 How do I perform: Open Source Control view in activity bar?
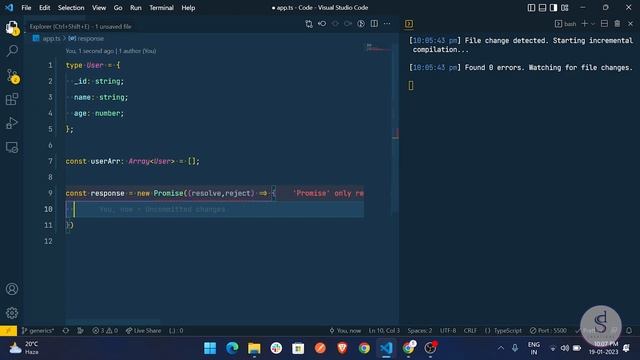[x=12, y=75]
